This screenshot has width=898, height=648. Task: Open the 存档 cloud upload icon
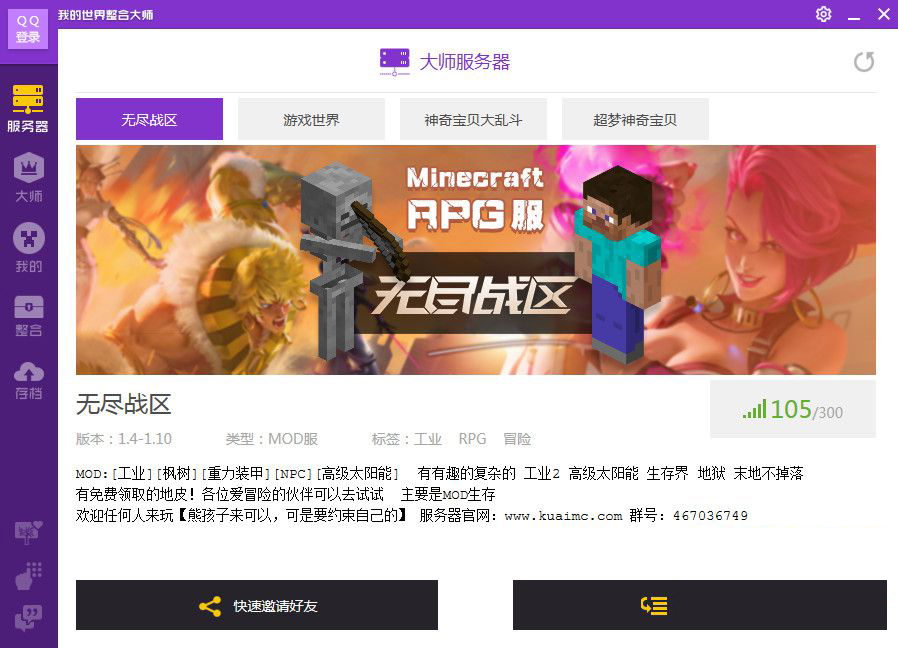pos(29,380)
